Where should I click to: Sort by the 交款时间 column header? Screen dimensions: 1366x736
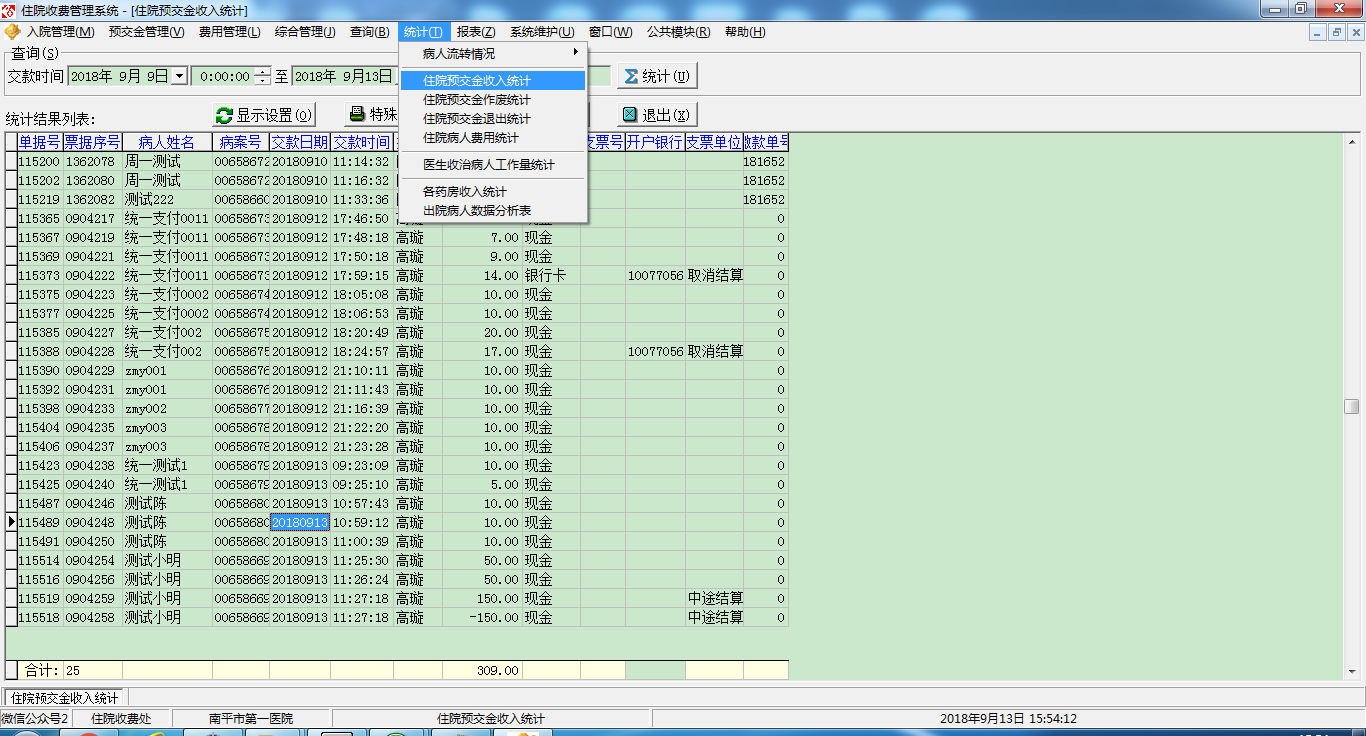pos(362,142)
